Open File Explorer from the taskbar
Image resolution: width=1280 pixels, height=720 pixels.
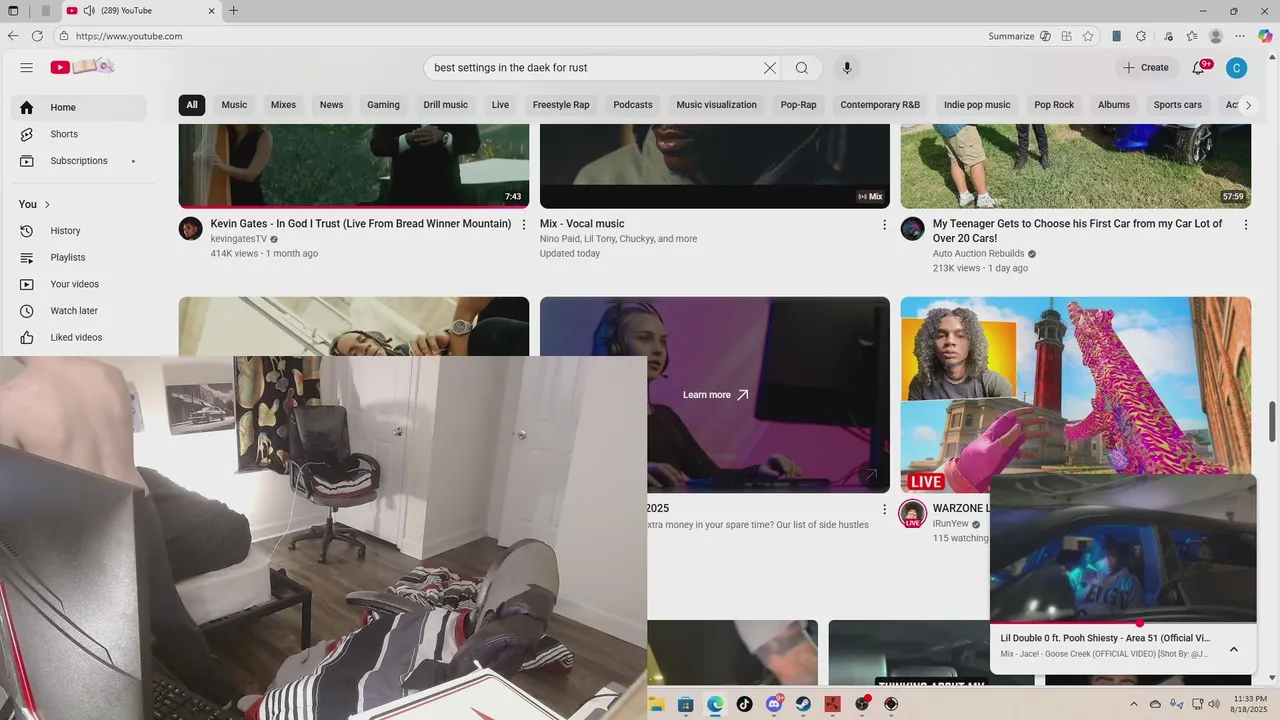click(656, 704)
